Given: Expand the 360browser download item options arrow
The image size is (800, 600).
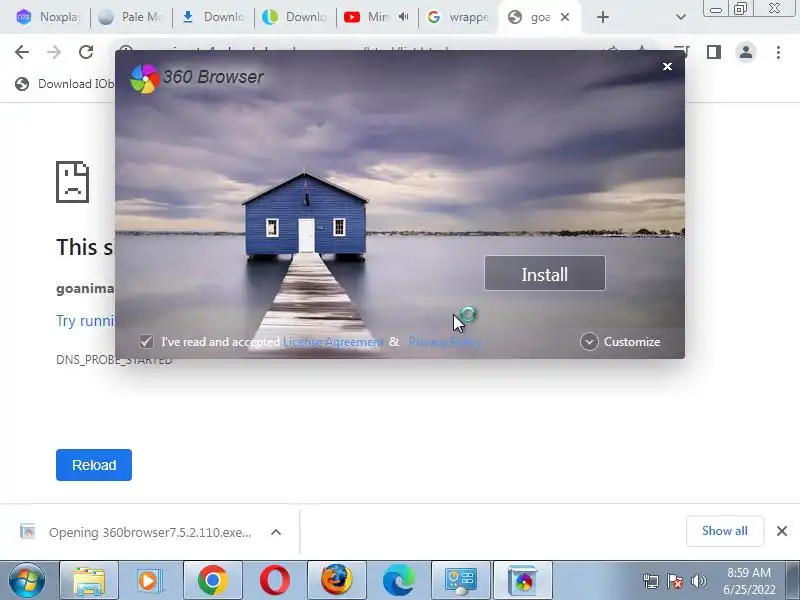Looking at the screenshot, I should pyautogui.click(x=276, y=532).
